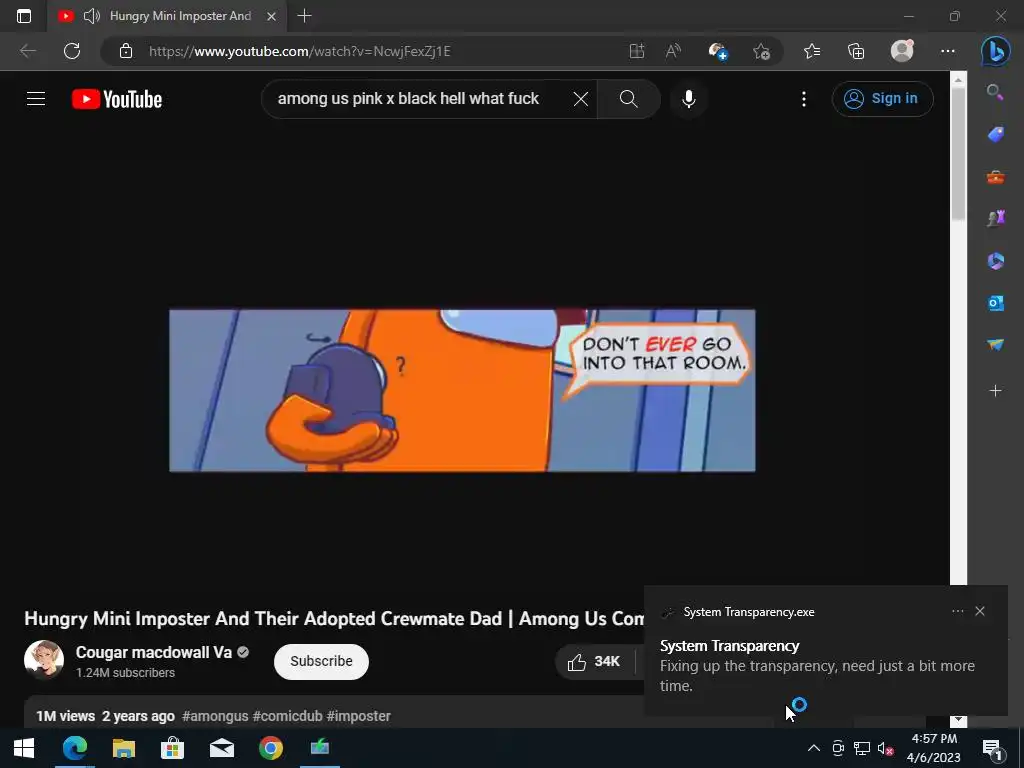Open Cougar macdowall Va channel avatar
The image size is (1024, 768).
pyautogui.click(x=44, y=660)
